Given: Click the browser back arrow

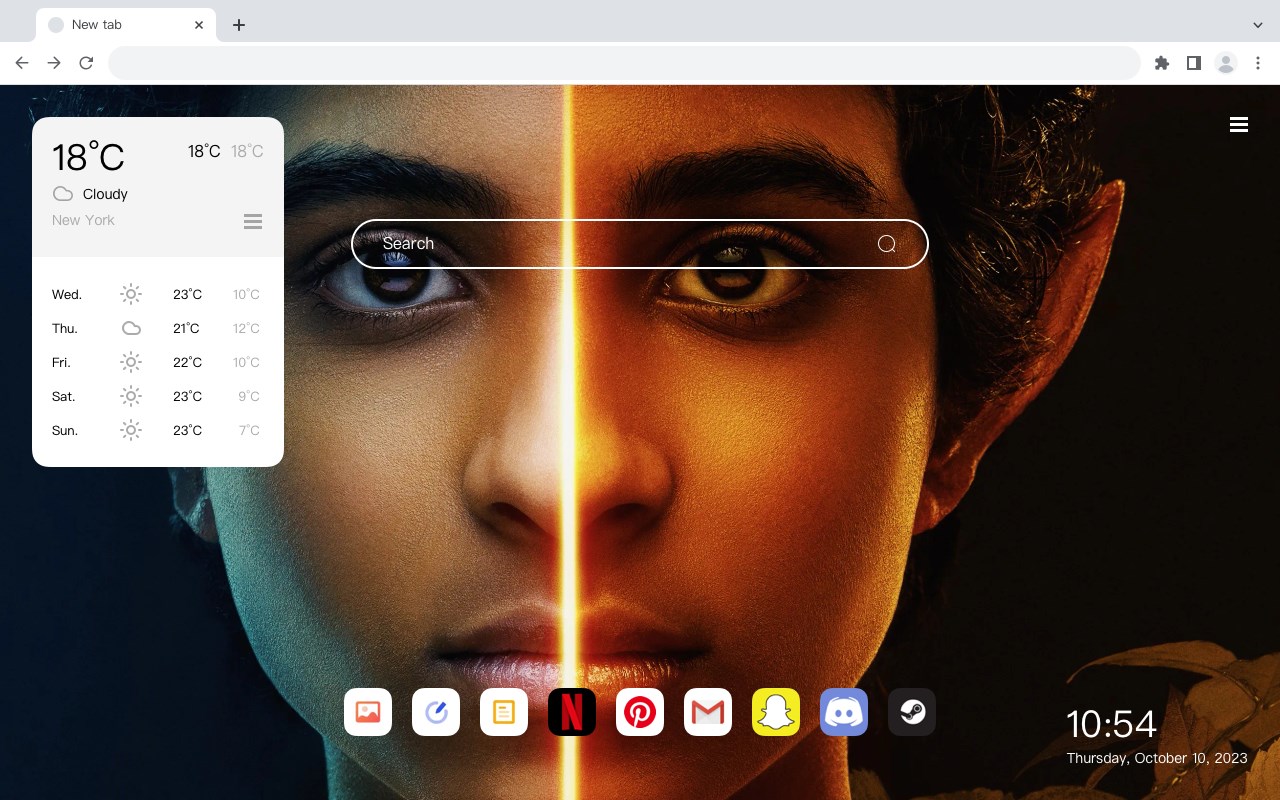Looking at the screenshot, I should [x=22, y=63].
